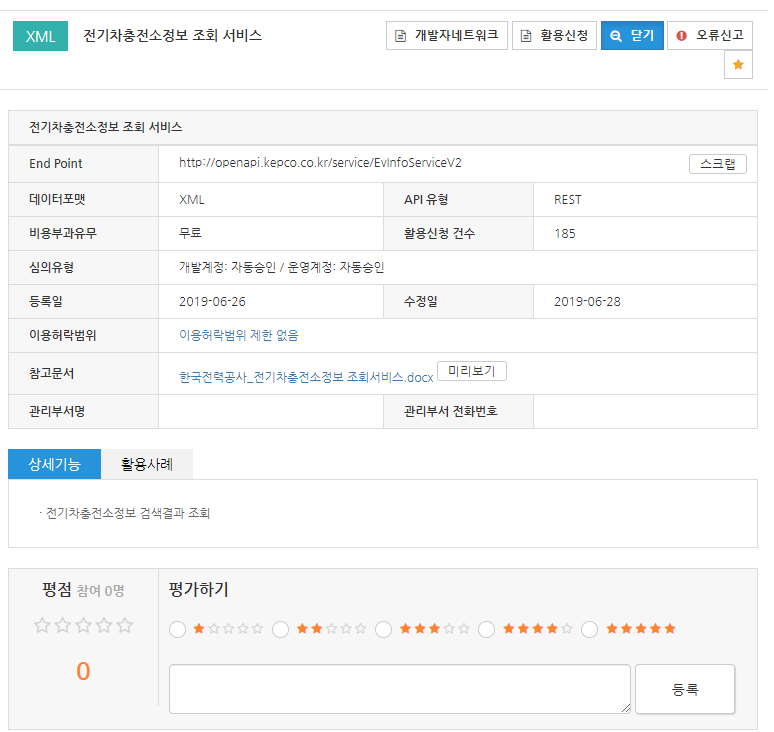774x732 pixels.
Task: Click the 비용부과유무 value 무료
Action: [x=192, y=235]
